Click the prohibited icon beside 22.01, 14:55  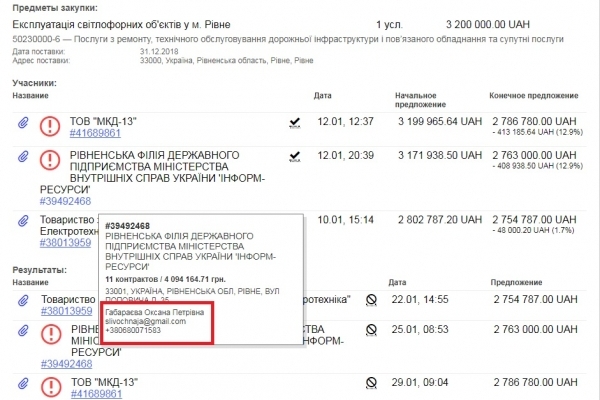(371, 299)
